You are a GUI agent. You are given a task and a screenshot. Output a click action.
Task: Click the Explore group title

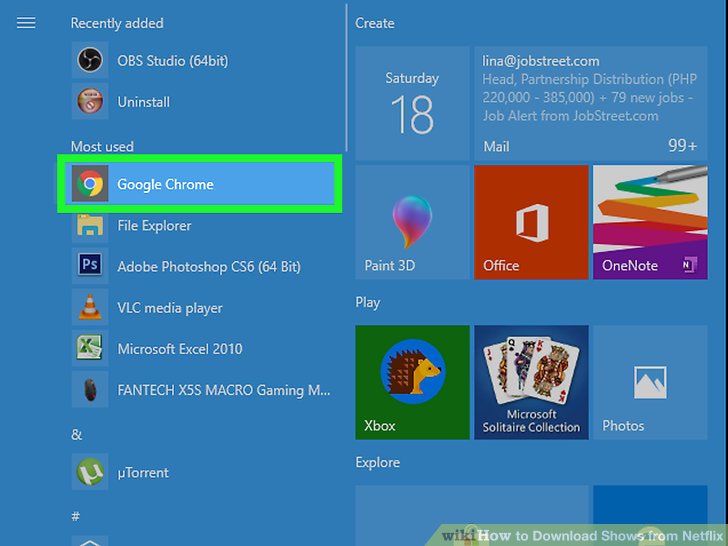click(x=377, y=462)
